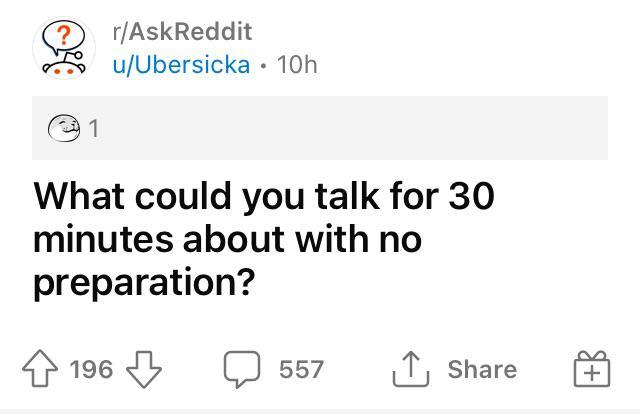Visit u/Ubersicka's profile
The width and height of the screenshot is (640, 414).
click(181, 64)
